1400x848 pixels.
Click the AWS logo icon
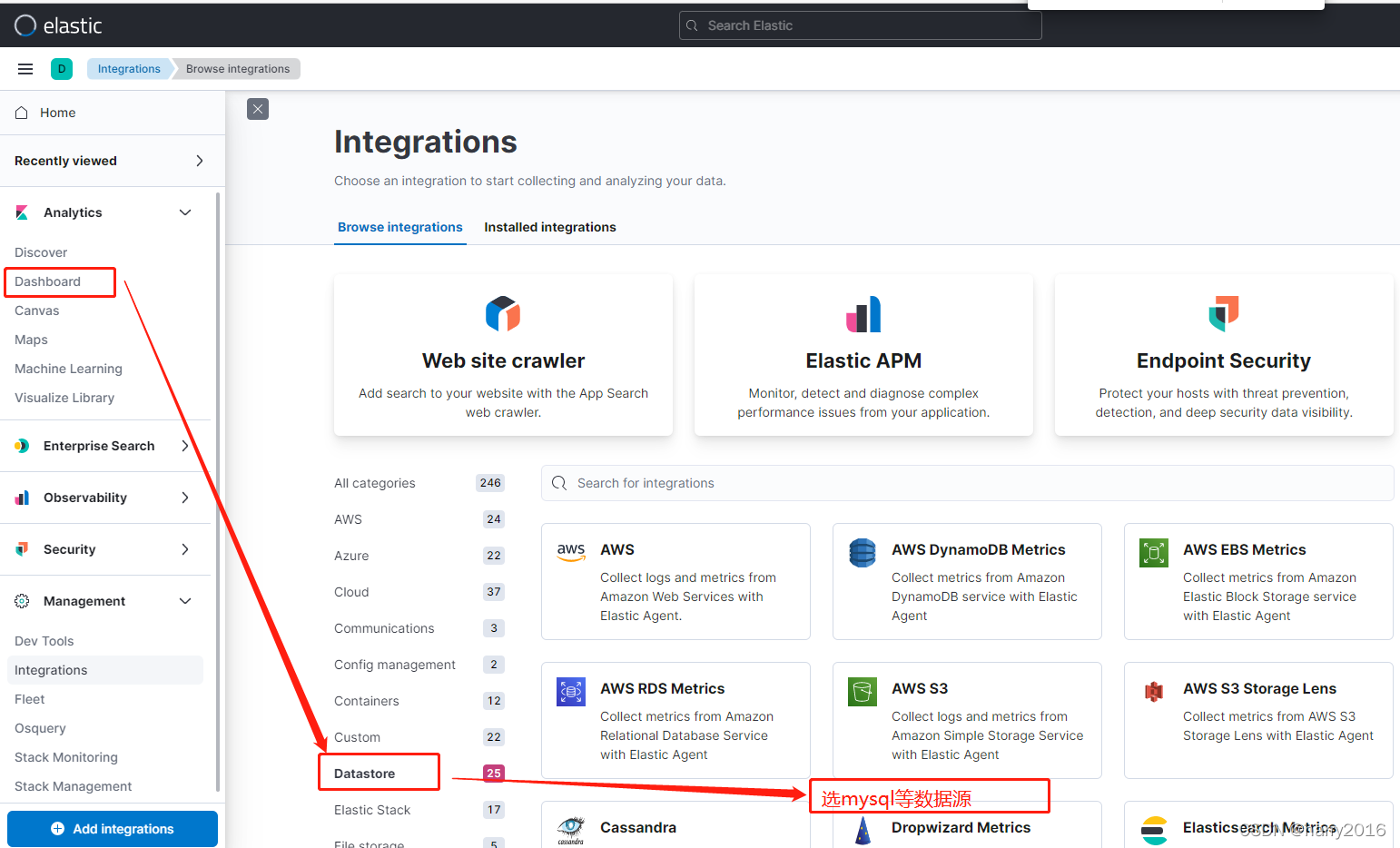click(571, 552)
